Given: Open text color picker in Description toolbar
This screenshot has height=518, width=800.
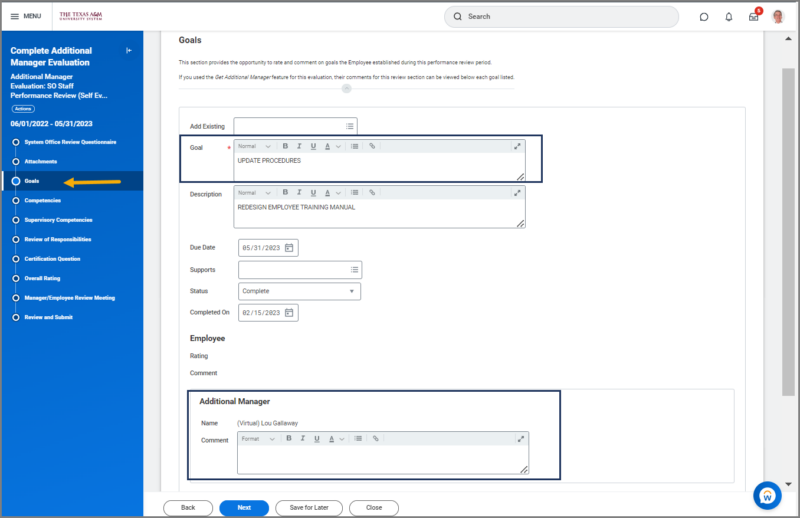Looking at the screenshot, I should [329, 192].
